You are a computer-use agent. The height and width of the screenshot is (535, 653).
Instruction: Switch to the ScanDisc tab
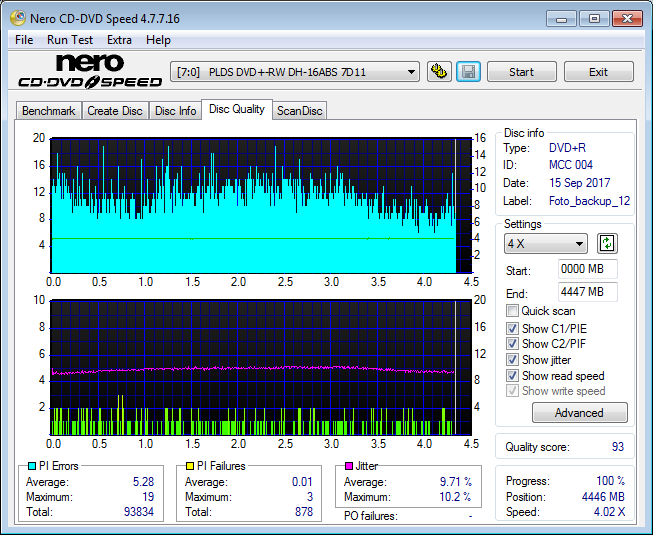(299, 111)
